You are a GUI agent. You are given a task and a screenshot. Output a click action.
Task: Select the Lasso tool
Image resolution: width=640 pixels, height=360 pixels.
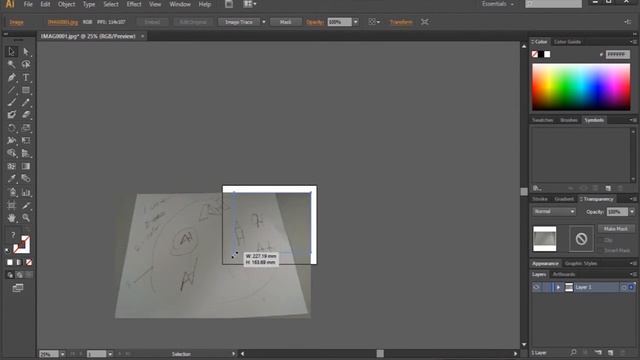26,64
